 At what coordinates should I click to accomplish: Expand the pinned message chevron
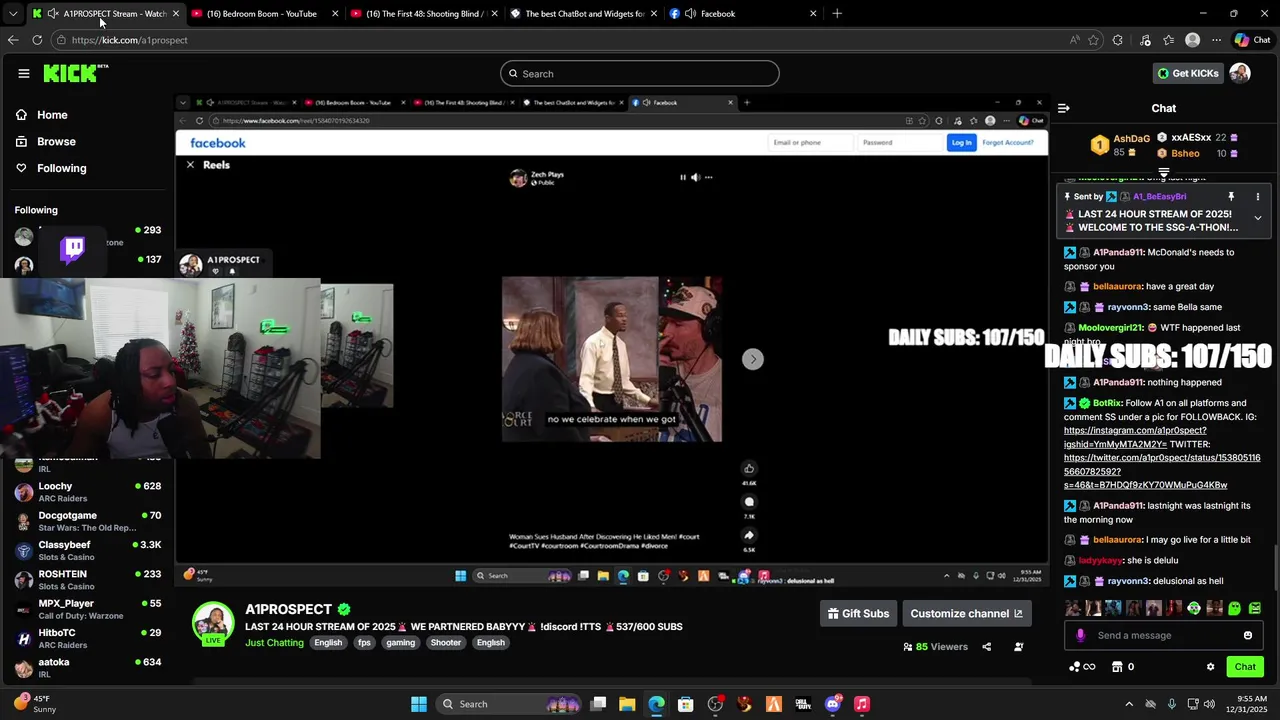[1258, 218]
